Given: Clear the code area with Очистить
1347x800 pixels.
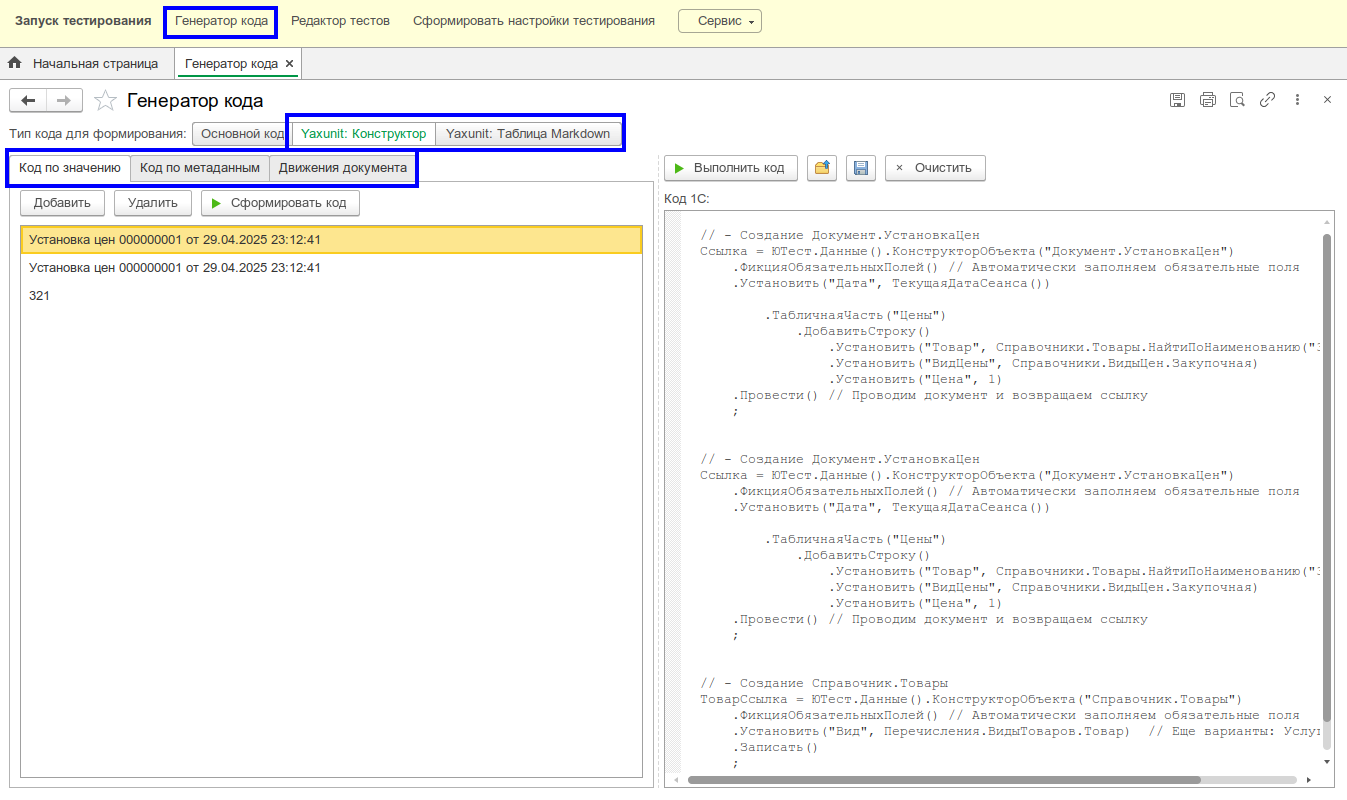Looking at the screenshot, I should click(935, 167).
